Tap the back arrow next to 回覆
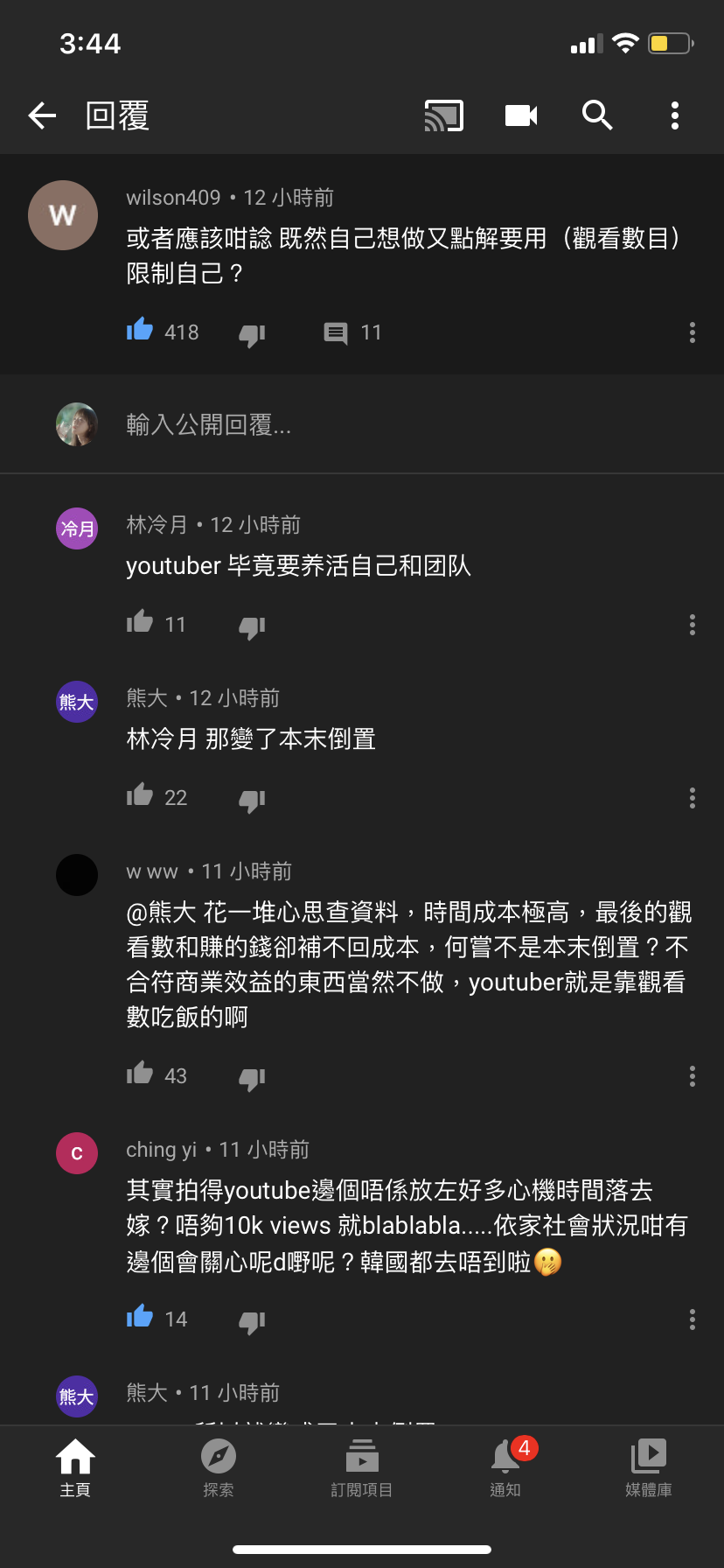Image resolution: width=724 pixels, height=1568 pixels. (42, 115)
